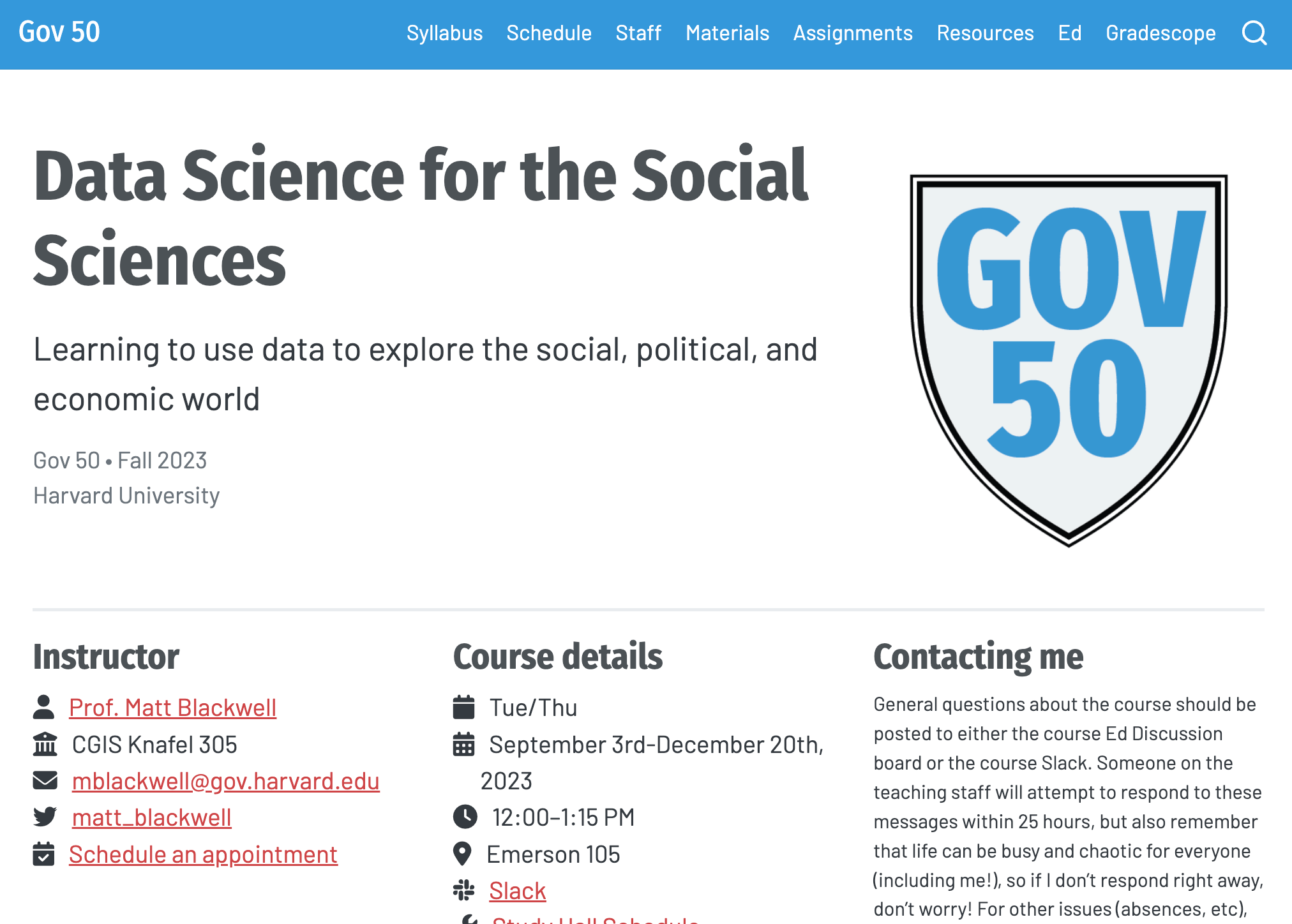Click the Slack logo icon
The image size is (1292, 924).
(464, 890)
